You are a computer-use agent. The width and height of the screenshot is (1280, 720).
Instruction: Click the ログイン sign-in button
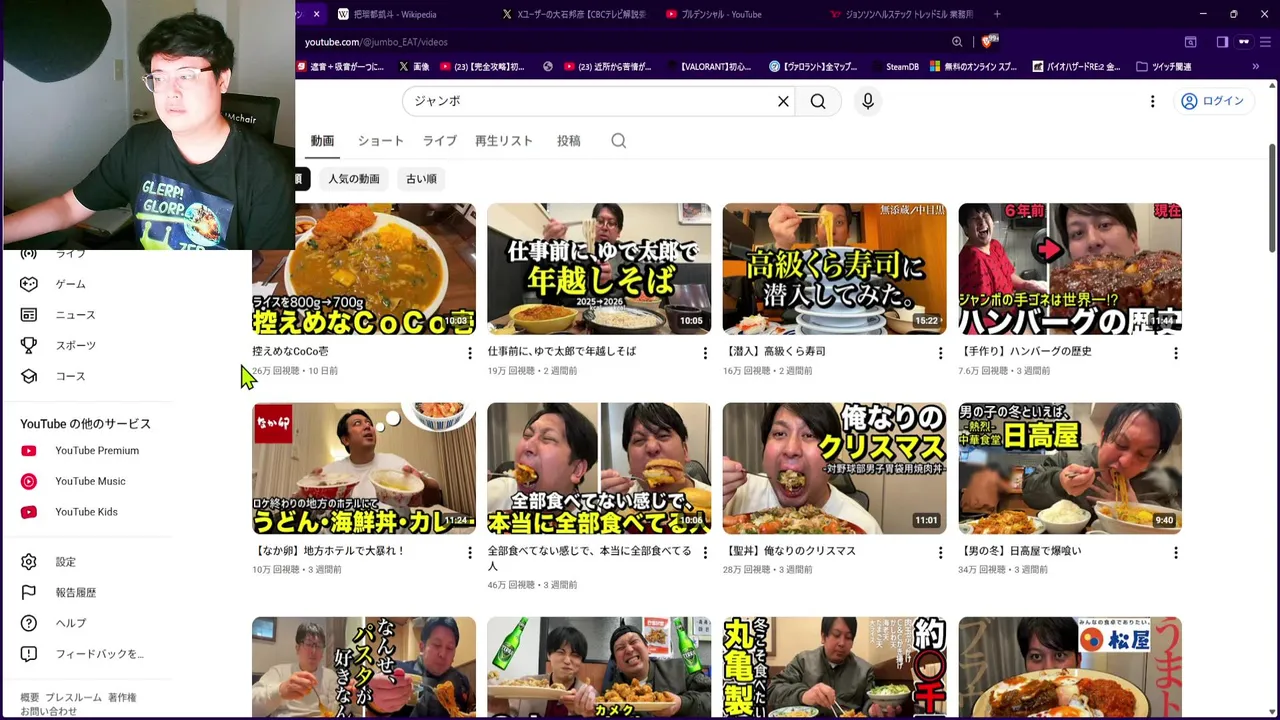pyautogui.click(x=1212, y=101)
